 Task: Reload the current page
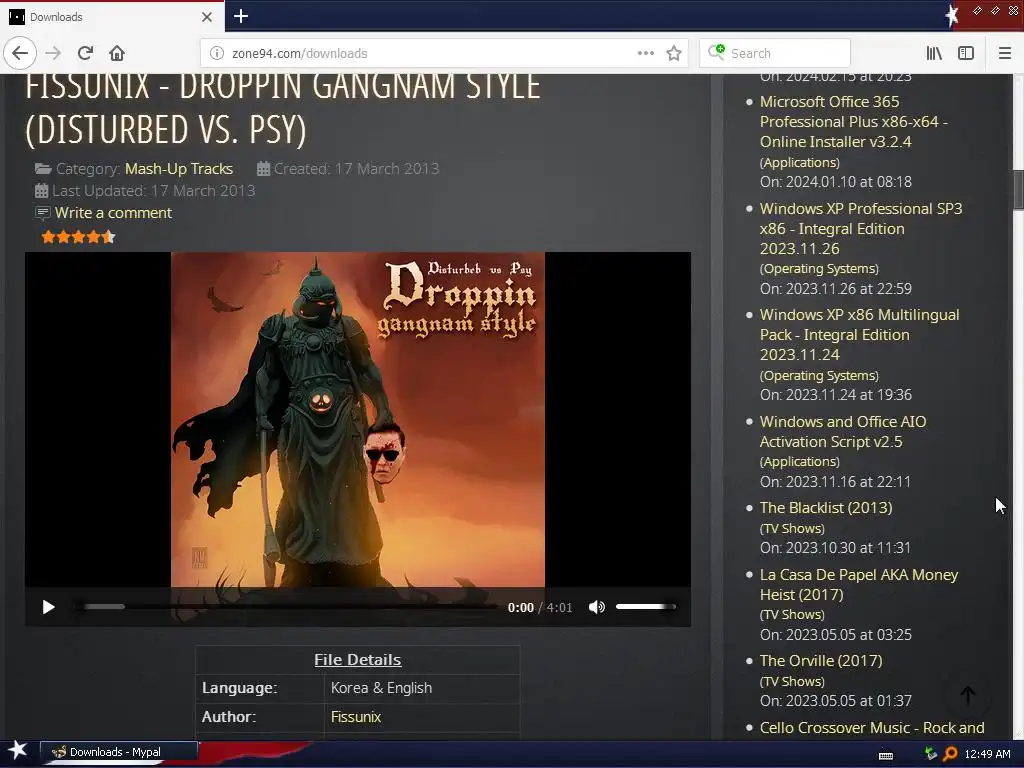pos(85,53)
